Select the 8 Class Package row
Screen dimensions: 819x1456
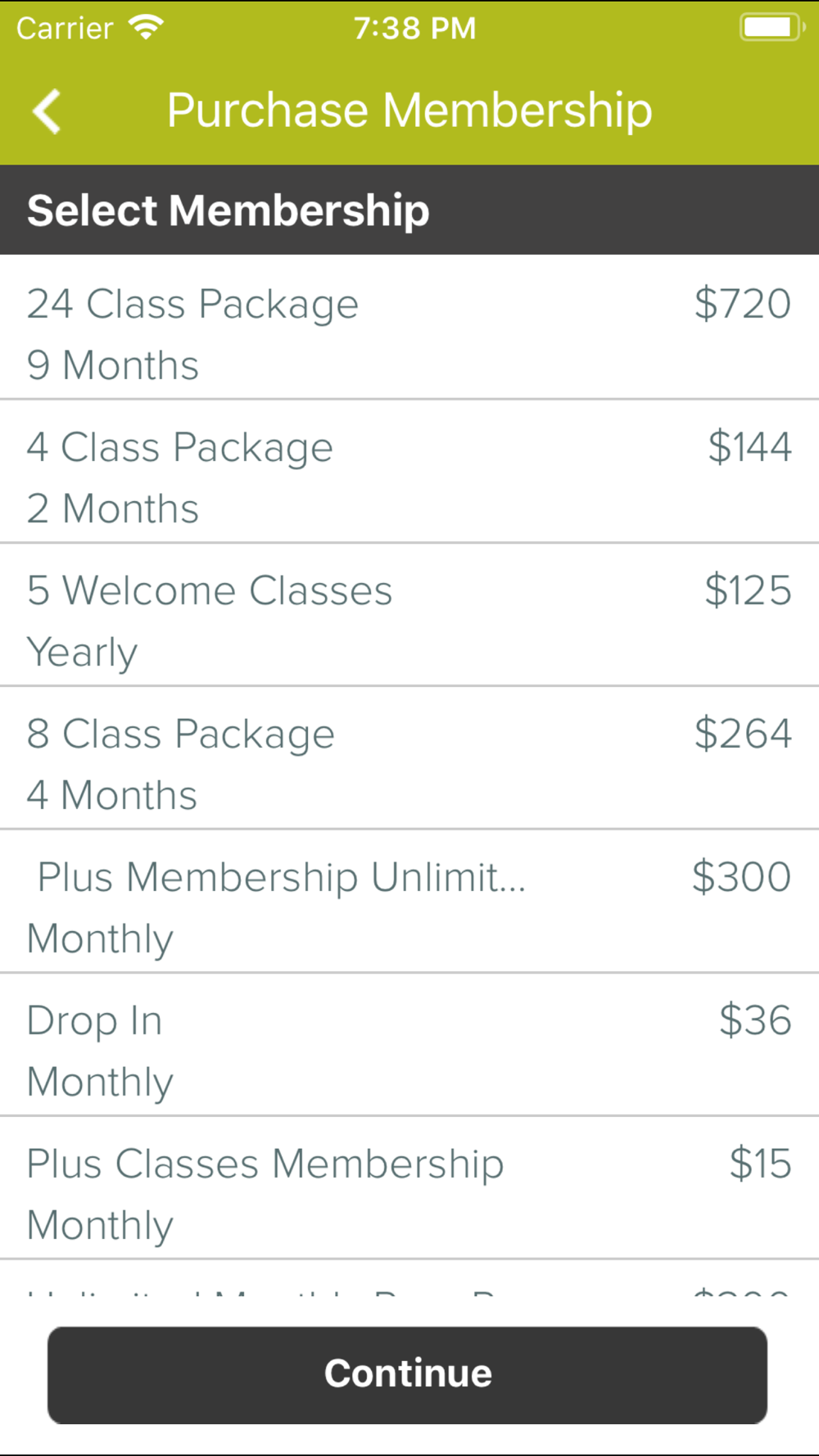(409, 758)
